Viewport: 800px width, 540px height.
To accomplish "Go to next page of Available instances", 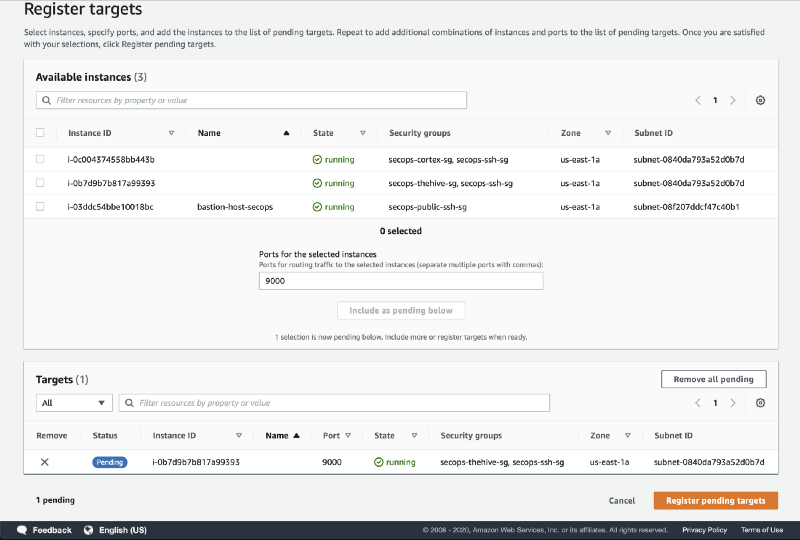I will tap(733, 101).
